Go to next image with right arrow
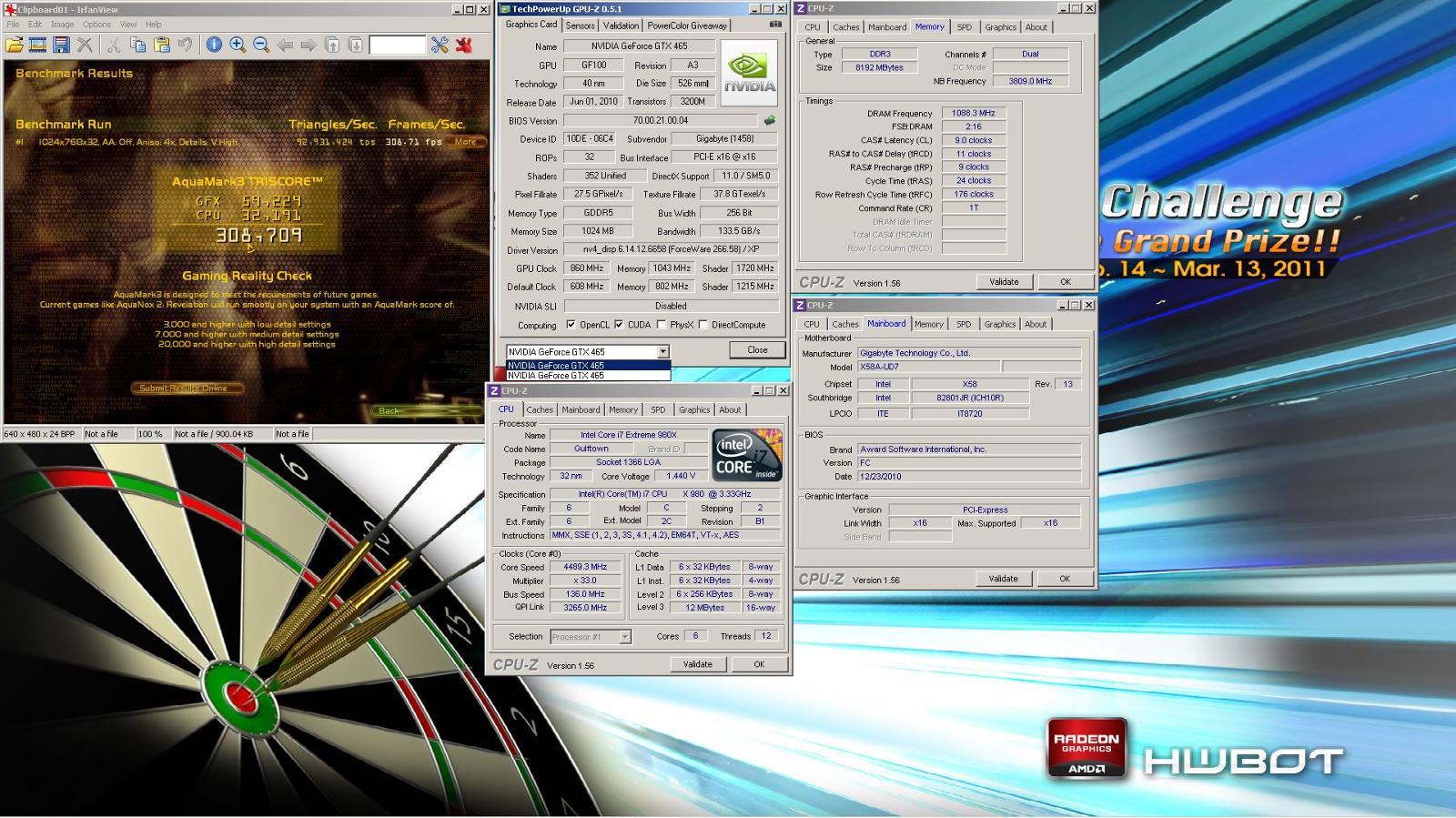The height and width of the screenshot is (818, 1456). pos(308,45)
